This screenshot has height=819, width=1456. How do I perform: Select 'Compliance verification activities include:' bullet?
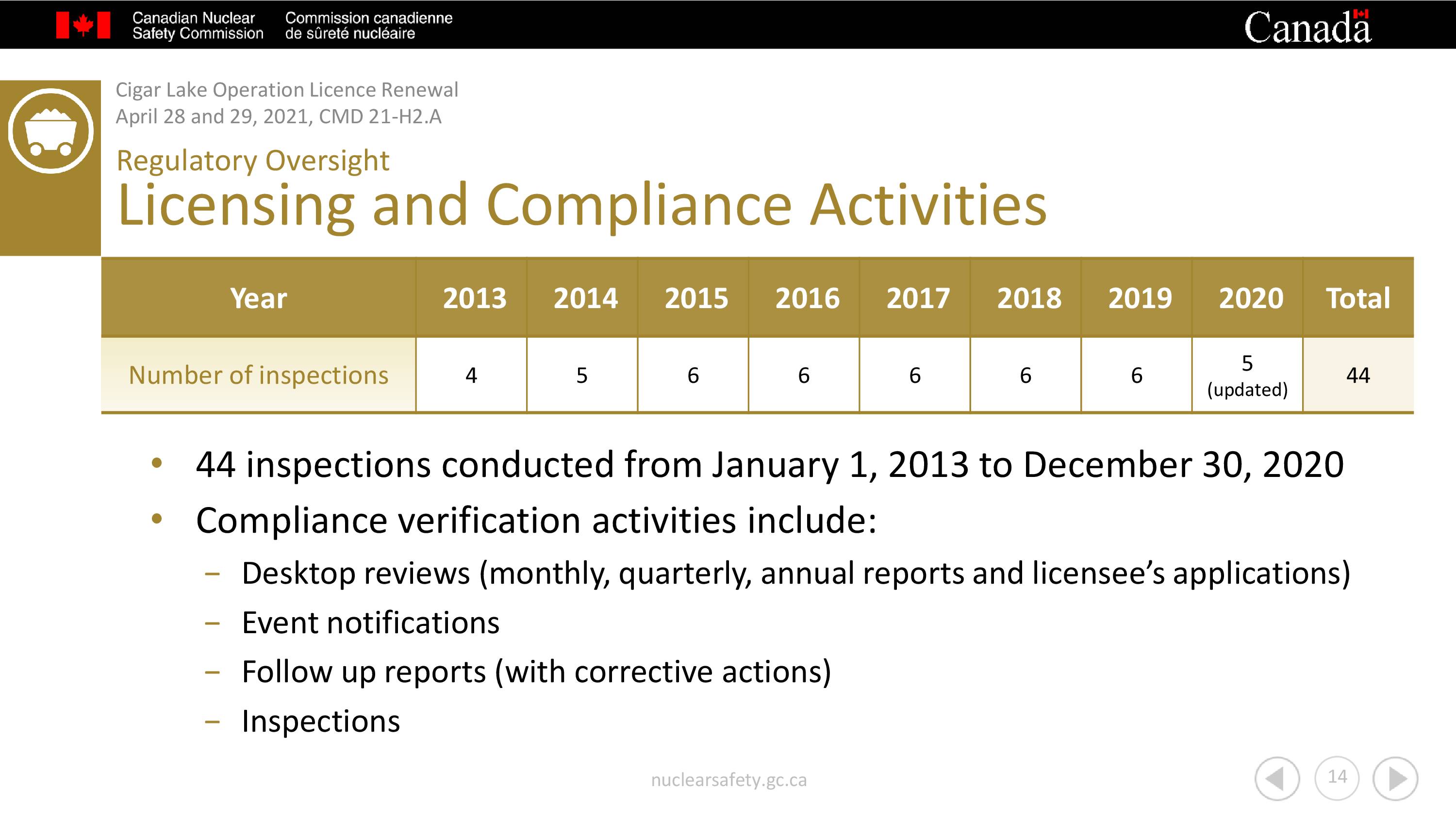point(536,520)
